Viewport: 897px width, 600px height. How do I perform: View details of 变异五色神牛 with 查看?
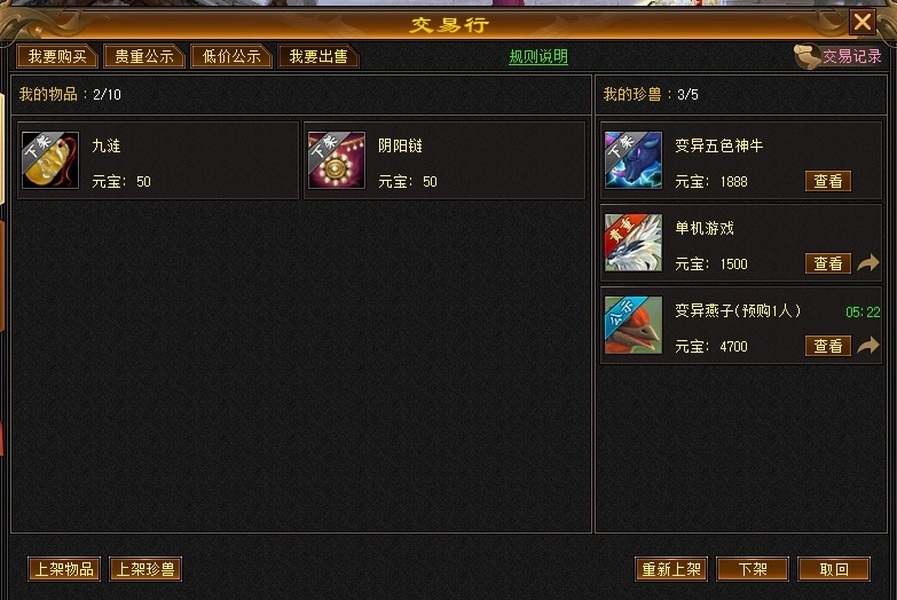click(x=828, y=181)
